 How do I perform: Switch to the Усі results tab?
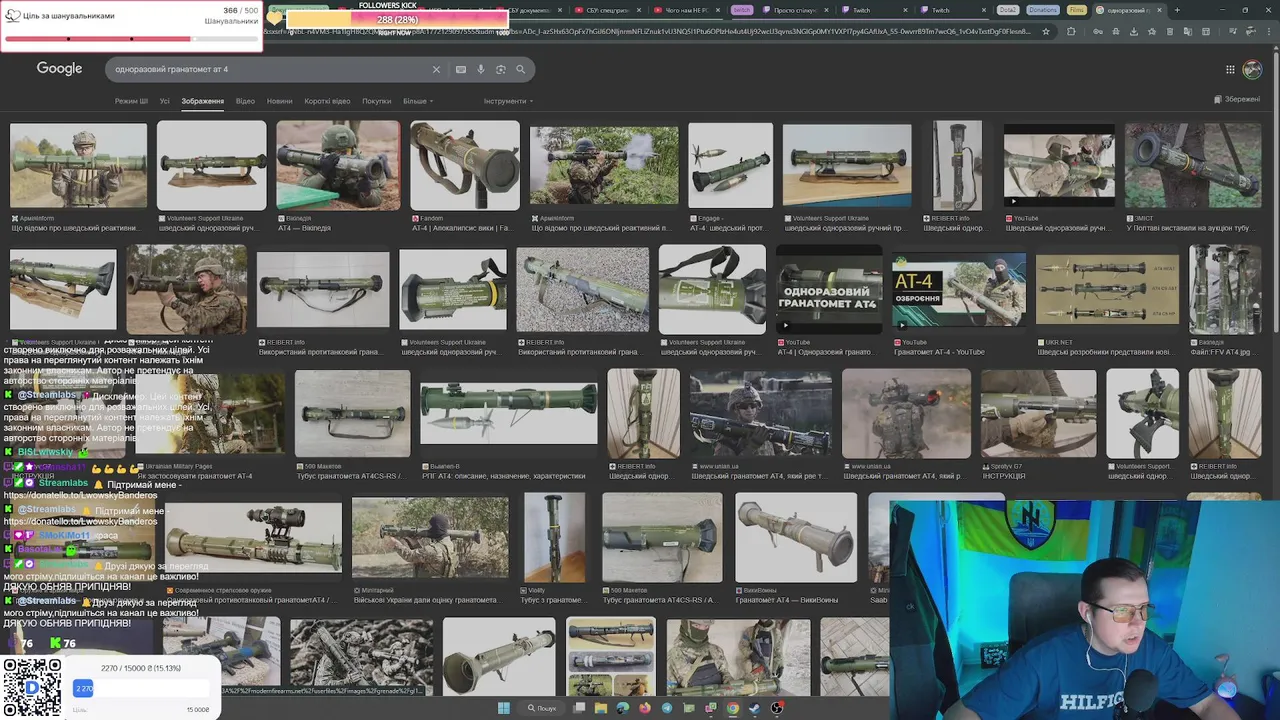pyautogui.click(x=165, y=101)
